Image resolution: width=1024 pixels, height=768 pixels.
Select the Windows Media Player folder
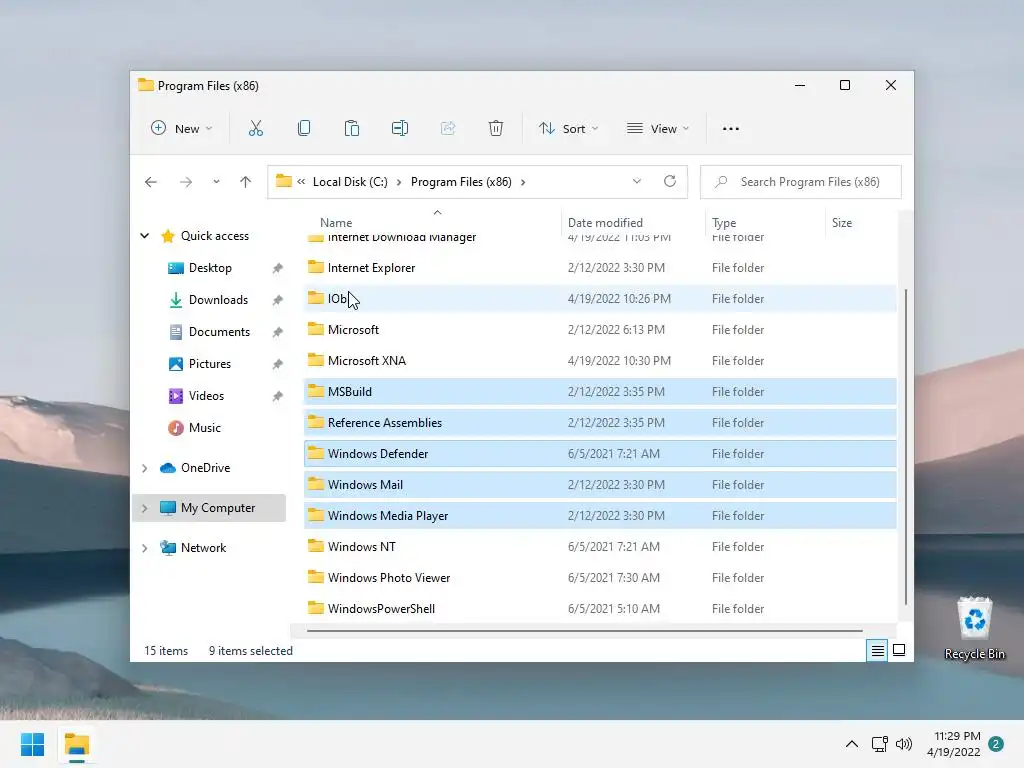coord(600,516)
